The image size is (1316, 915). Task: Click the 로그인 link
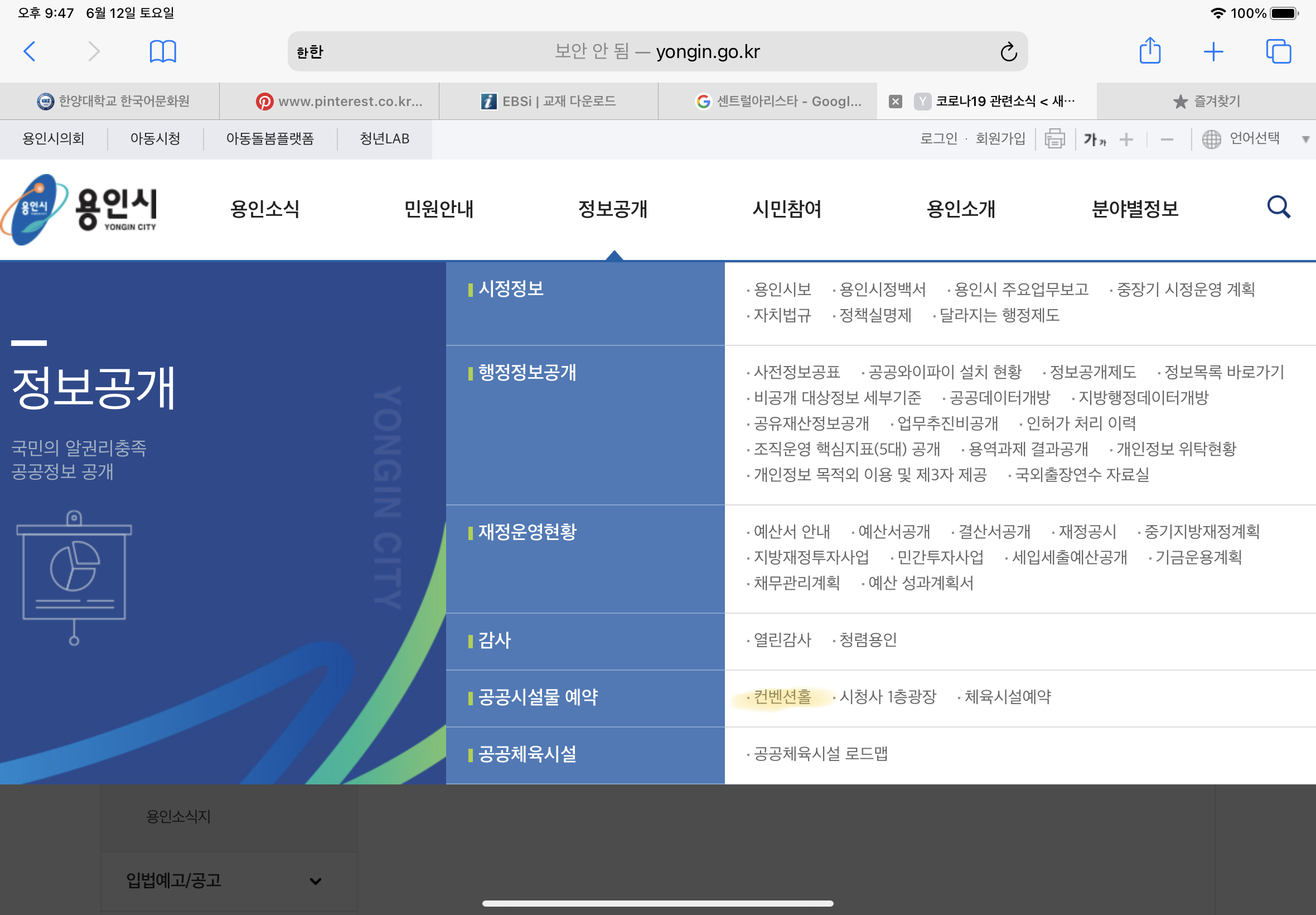tap(938, 139)
